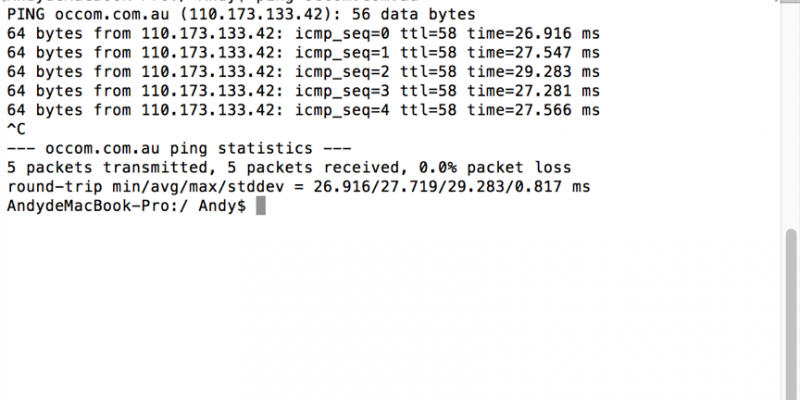Viewport: 800px width, 400px height.
Task: Click the (110.173.133.42) address in the PING header
Action: [x=256, y=14]
